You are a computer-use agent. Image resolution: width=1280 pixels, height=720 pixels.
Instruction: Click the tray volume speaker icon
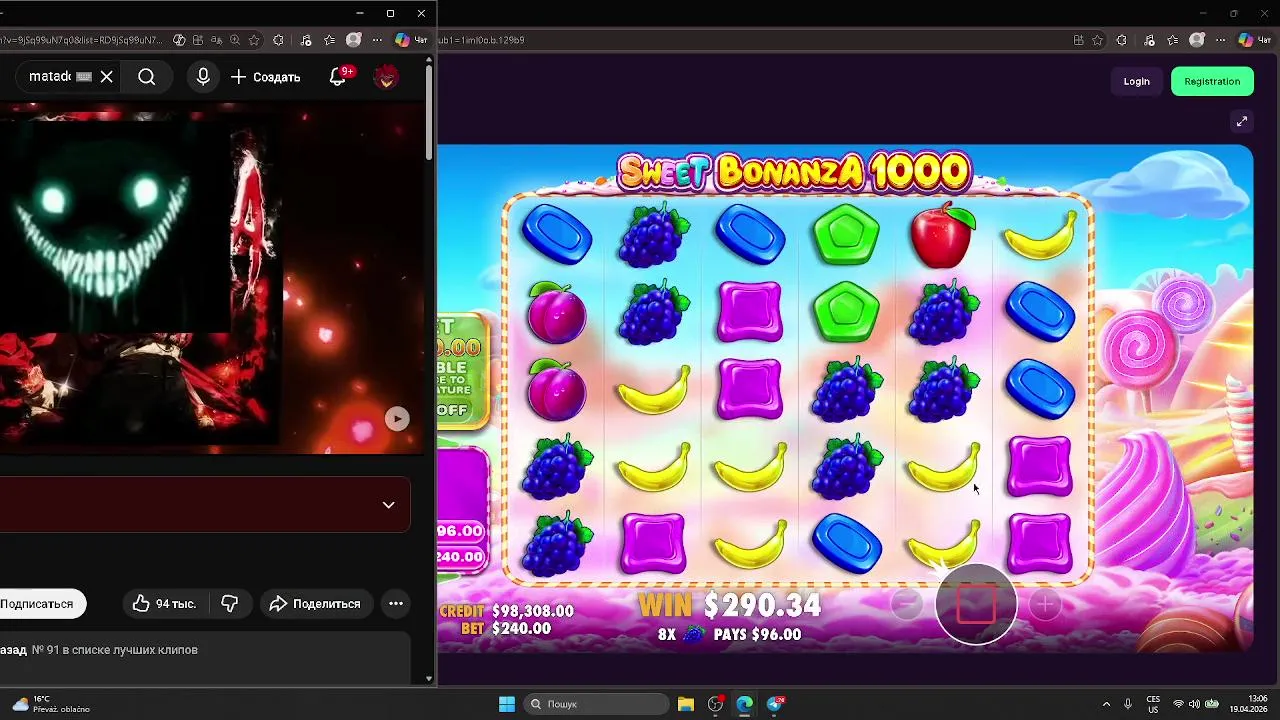click(1195, 704)
